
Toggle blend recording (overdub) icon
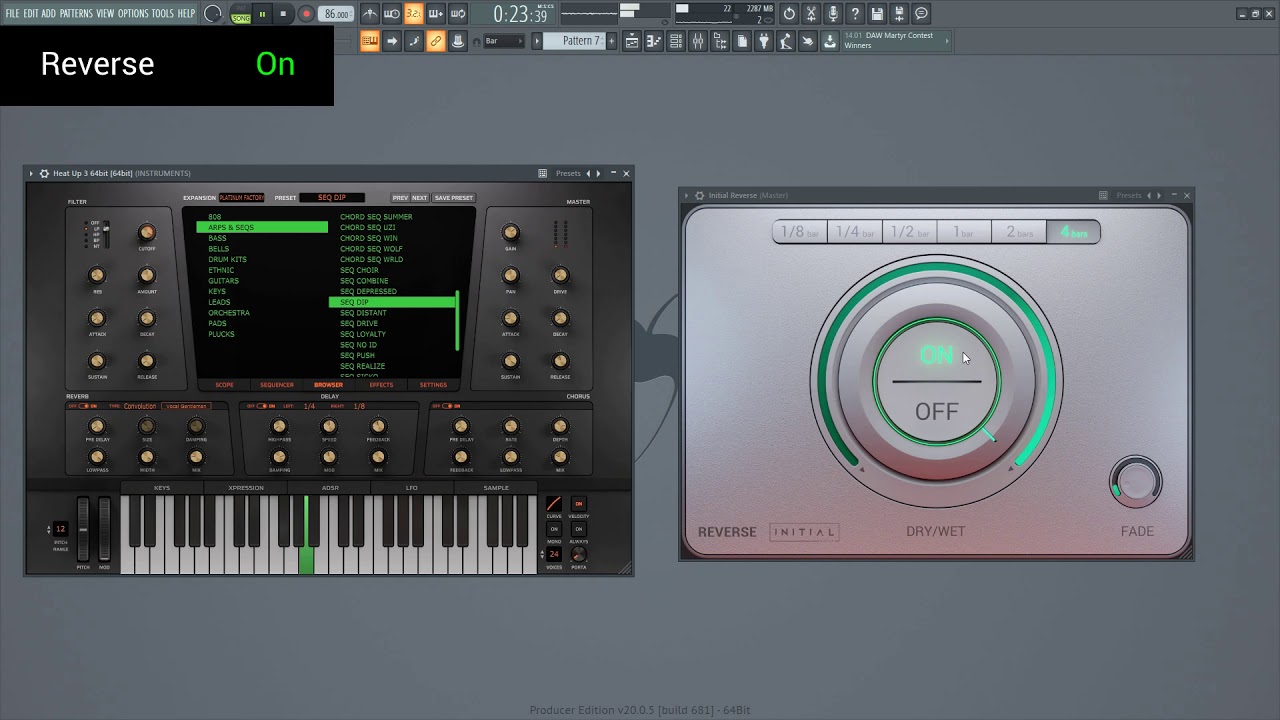435,14
